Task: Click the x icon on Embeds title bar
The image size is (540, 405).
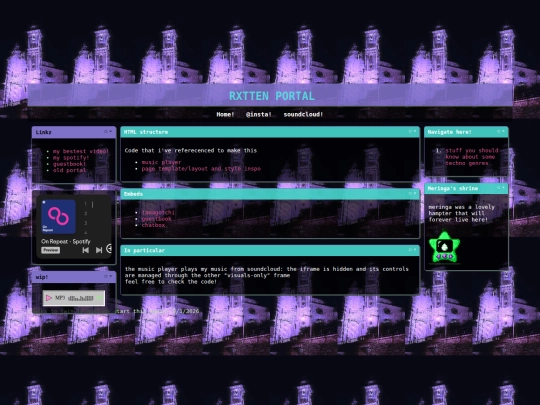Action: [415, 194]
